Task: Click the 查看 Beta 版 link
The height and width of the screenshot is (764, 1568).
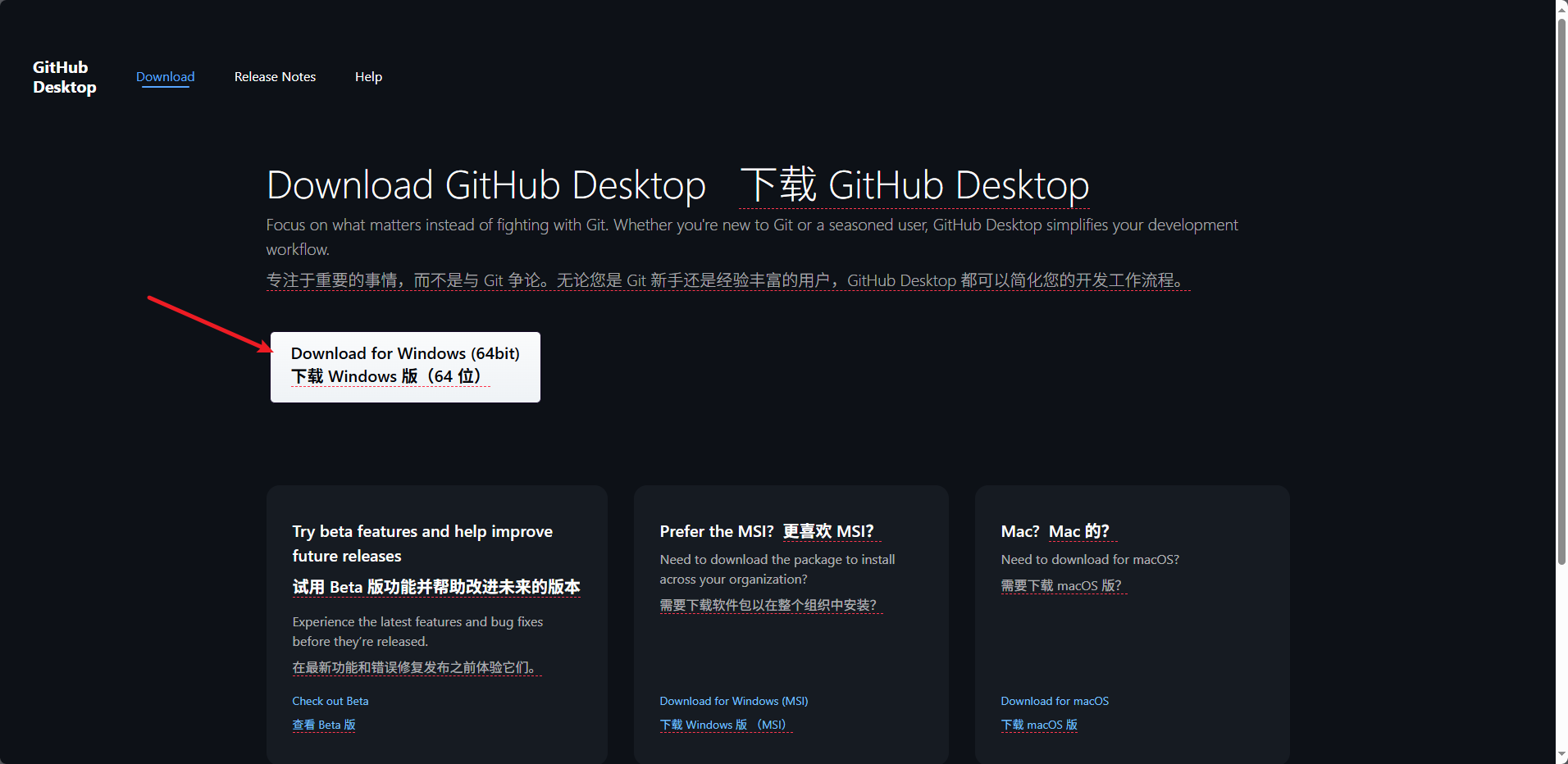Action: click(x=323, y=725)
